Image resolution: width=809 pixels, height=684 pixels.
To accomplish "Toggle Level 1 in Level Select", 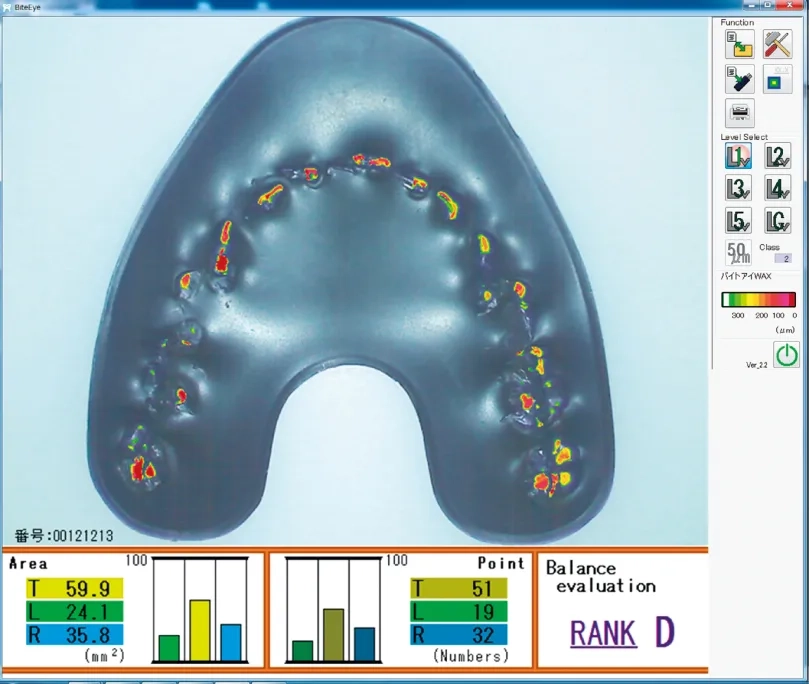I will pos(739,156).
